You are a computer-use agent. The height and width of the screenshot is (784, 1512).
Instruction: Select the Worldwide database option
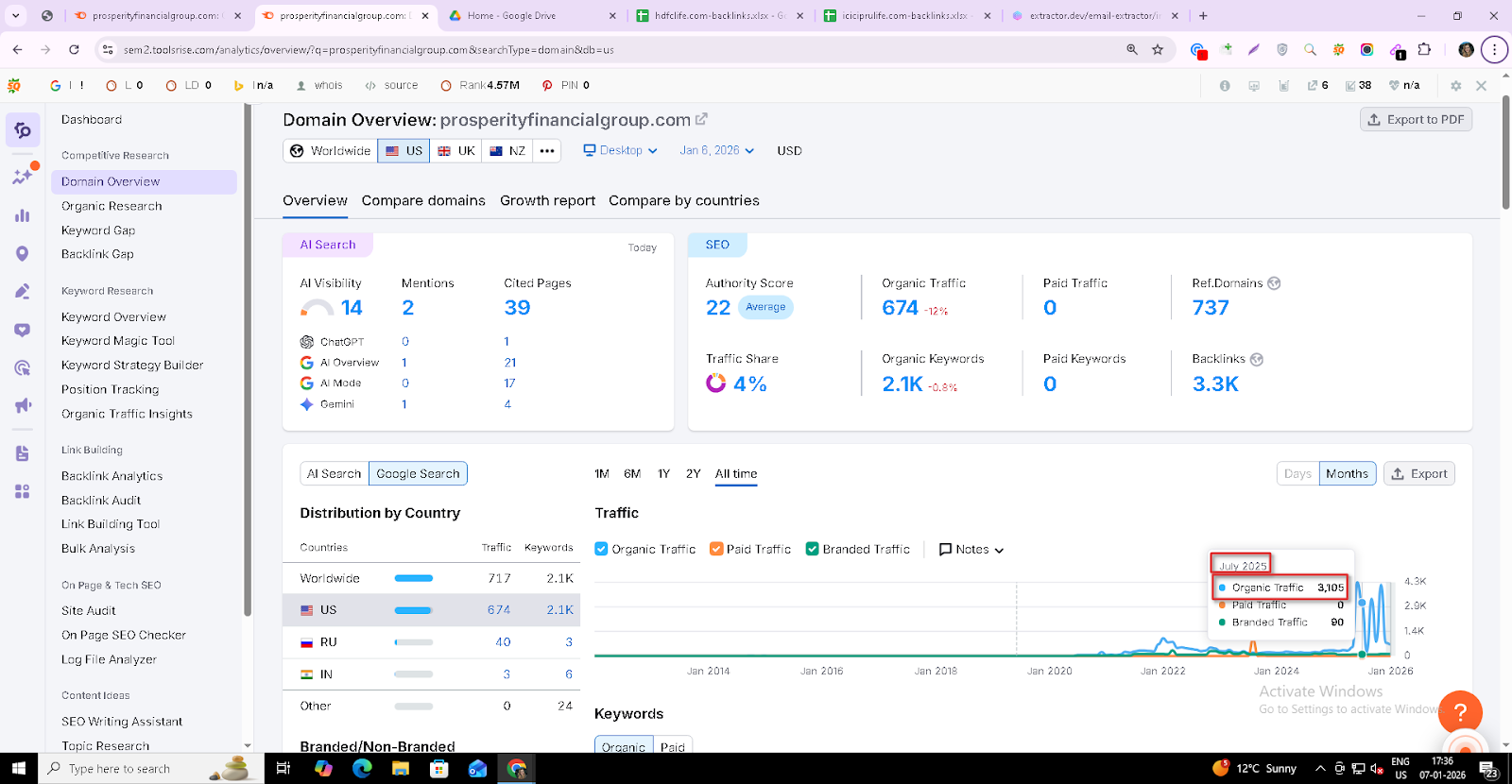coord(331,150)
